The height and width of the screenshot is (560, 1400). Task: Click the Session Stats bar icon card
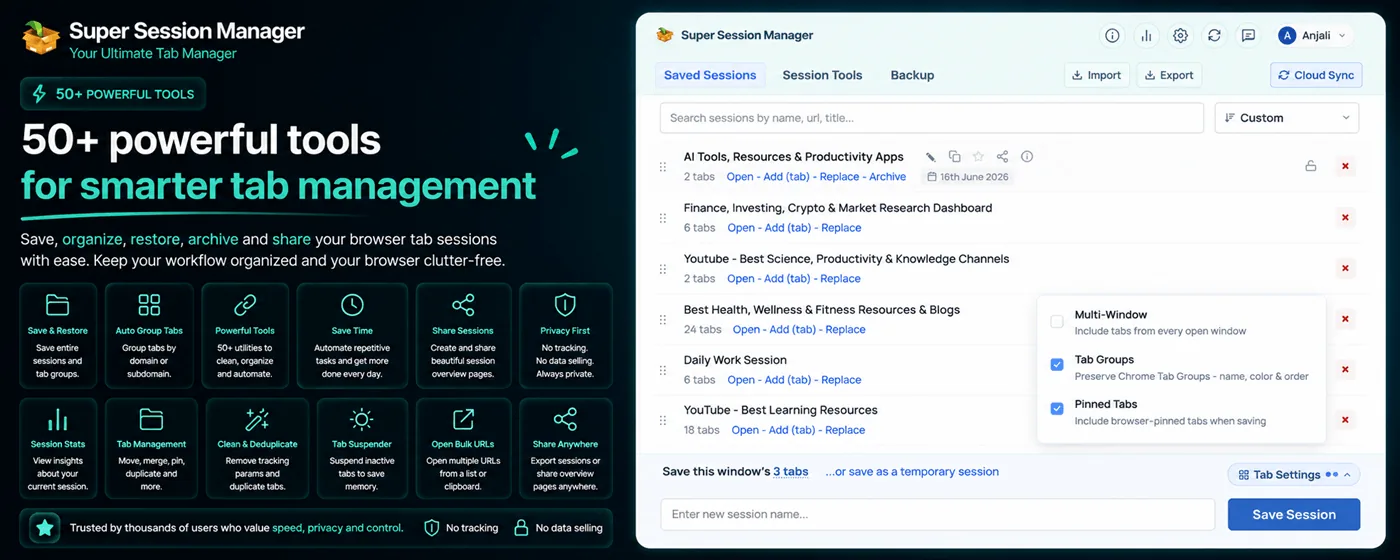click(58, 449)
